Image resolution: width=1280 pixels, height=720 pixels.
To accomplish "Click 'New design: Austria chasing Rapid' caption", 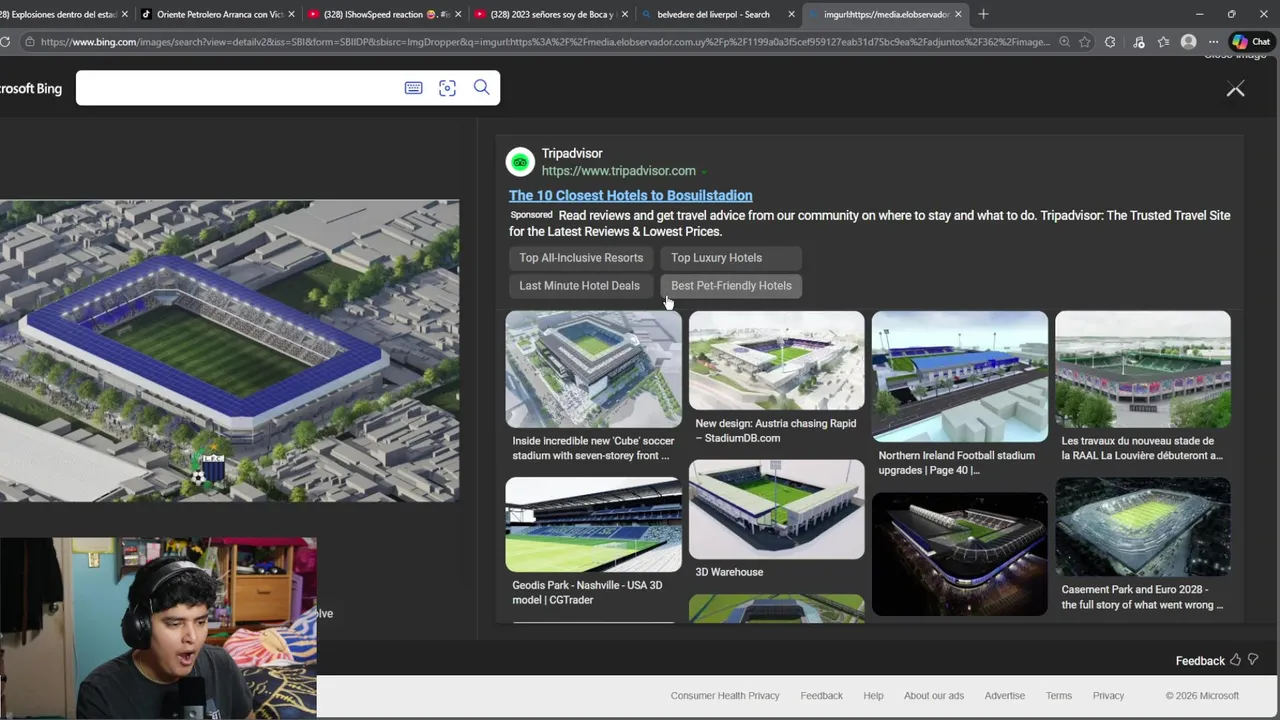I will (x=776, y=431).
